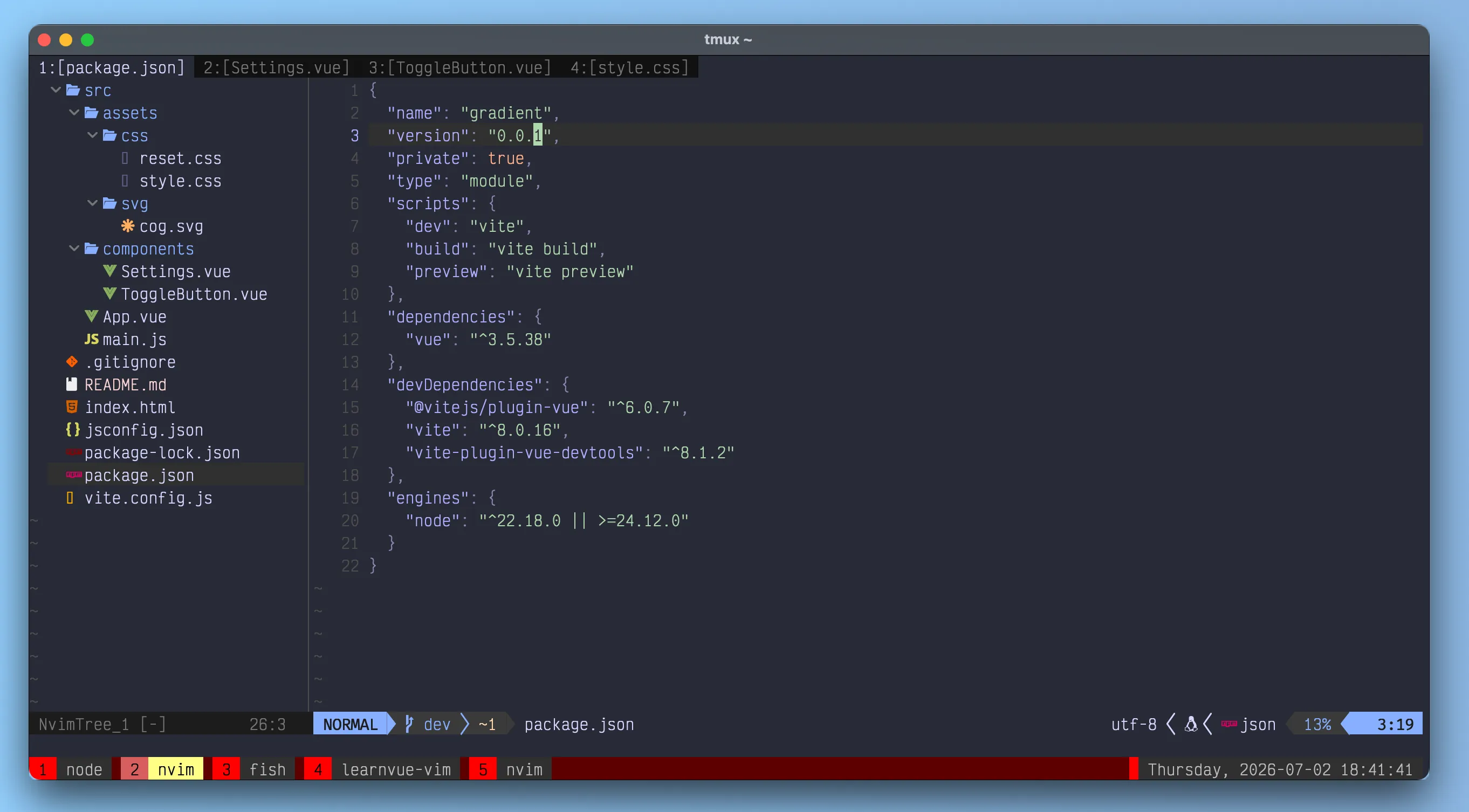The height and width of the screenshot is (812, 1469).
Task: Switch to buffer tab 2:[Settings.vue]
Action: tap(277, 67)
